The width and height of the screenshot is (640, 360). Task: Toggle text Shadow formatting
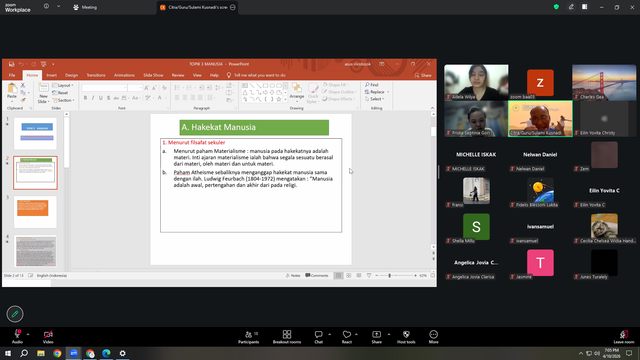[x=108, y=98]
